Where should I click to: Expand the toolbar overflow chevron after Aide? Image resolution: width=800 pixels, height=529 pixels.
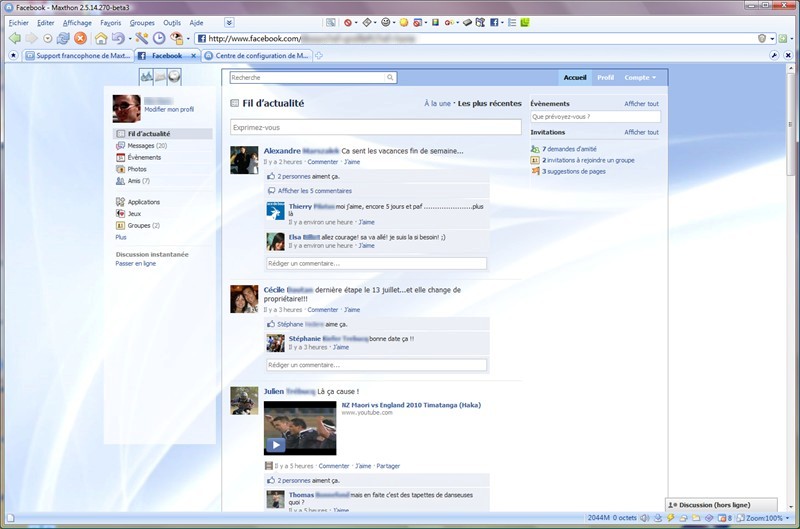click(229, 22)
